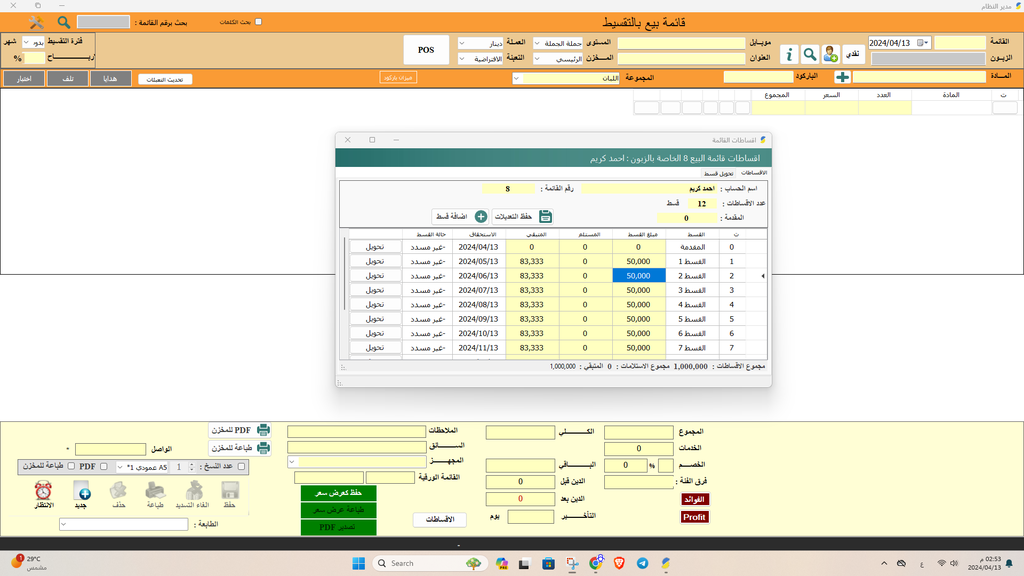Click the green add installment plus icon
Image resolution: width=1024 pixels, height=576 pixels.
coord(481,216)
